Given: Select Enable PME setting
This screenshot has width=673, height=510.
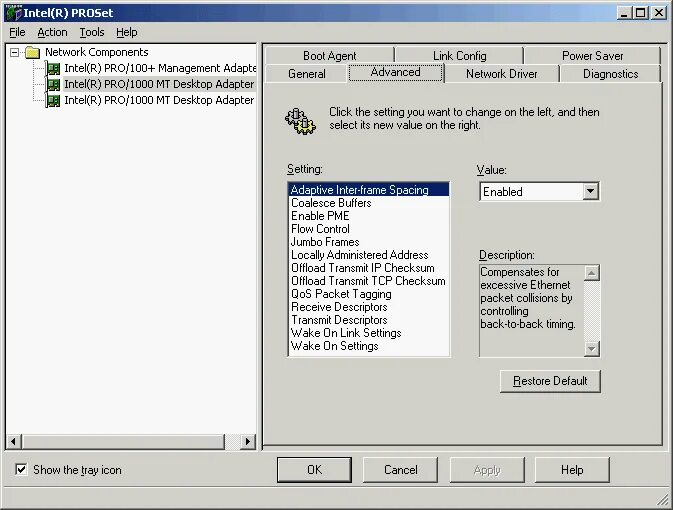Looking at the screenshot, I should pos(369,216).
